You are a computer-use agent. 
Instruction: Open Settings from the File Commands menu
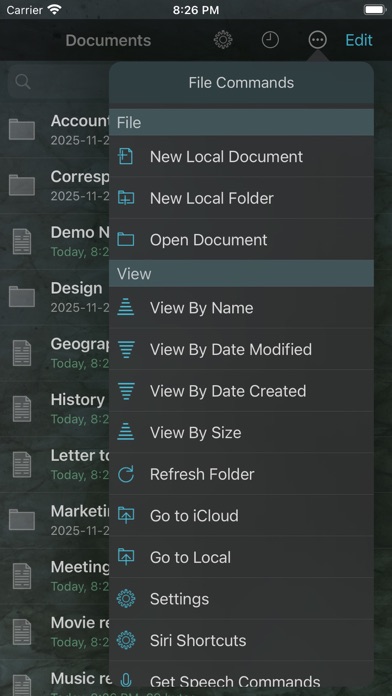point(242,599)
